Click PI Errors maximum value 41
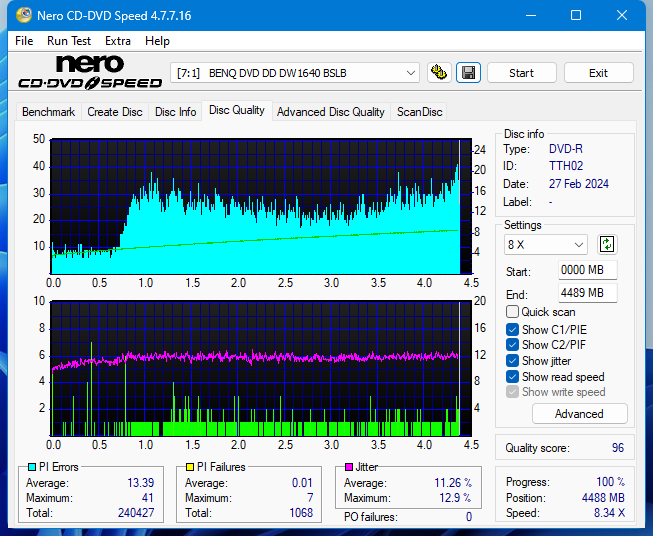 pos(148,498)
